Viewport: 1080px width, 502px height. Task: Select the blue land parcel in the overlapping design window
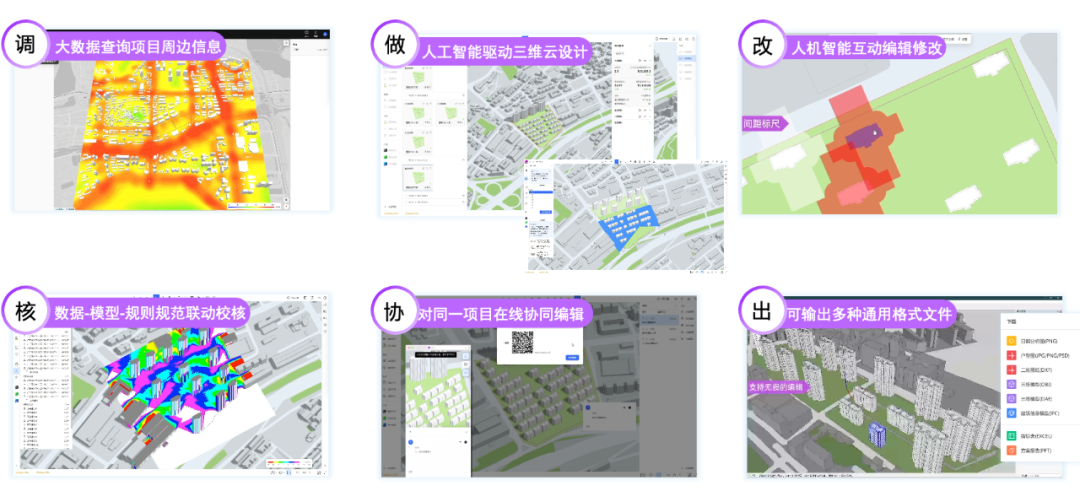coord(630,225)
